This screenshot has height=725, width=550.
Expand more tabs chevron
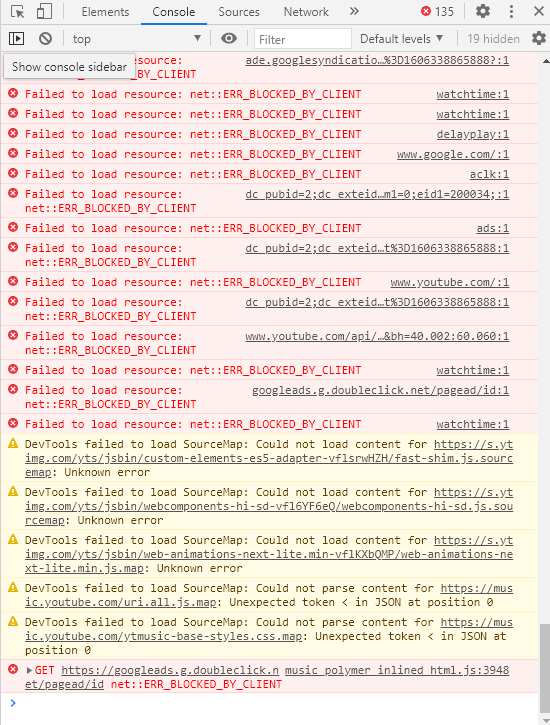pos(354,11)
